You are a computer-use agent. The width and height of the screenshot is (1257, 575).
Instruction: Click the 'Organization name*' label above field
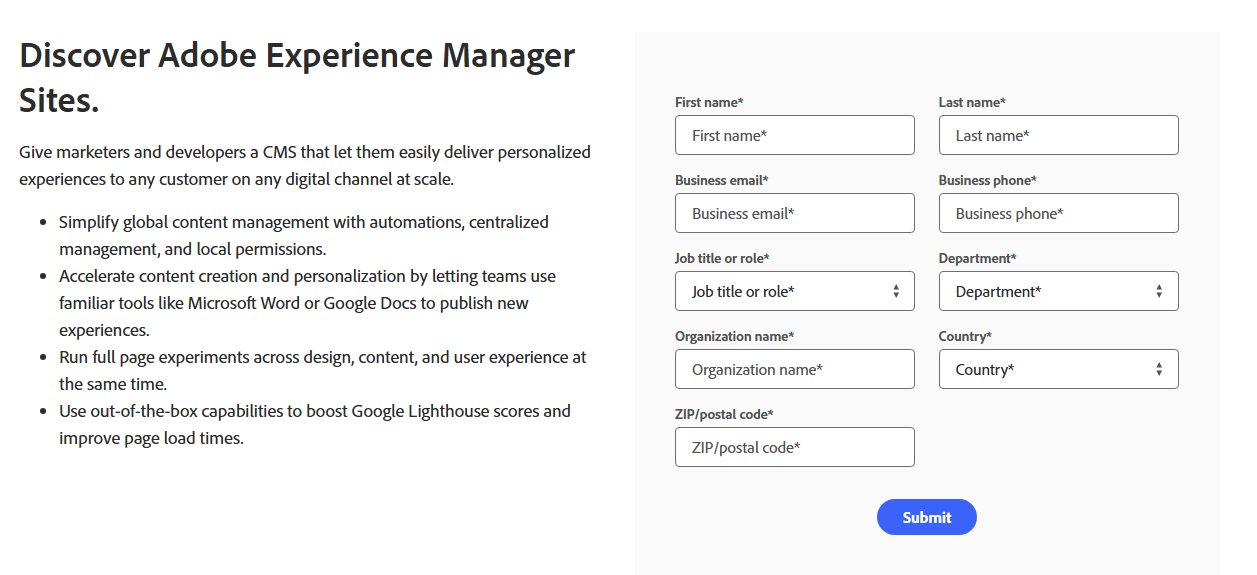click(735, 336)
